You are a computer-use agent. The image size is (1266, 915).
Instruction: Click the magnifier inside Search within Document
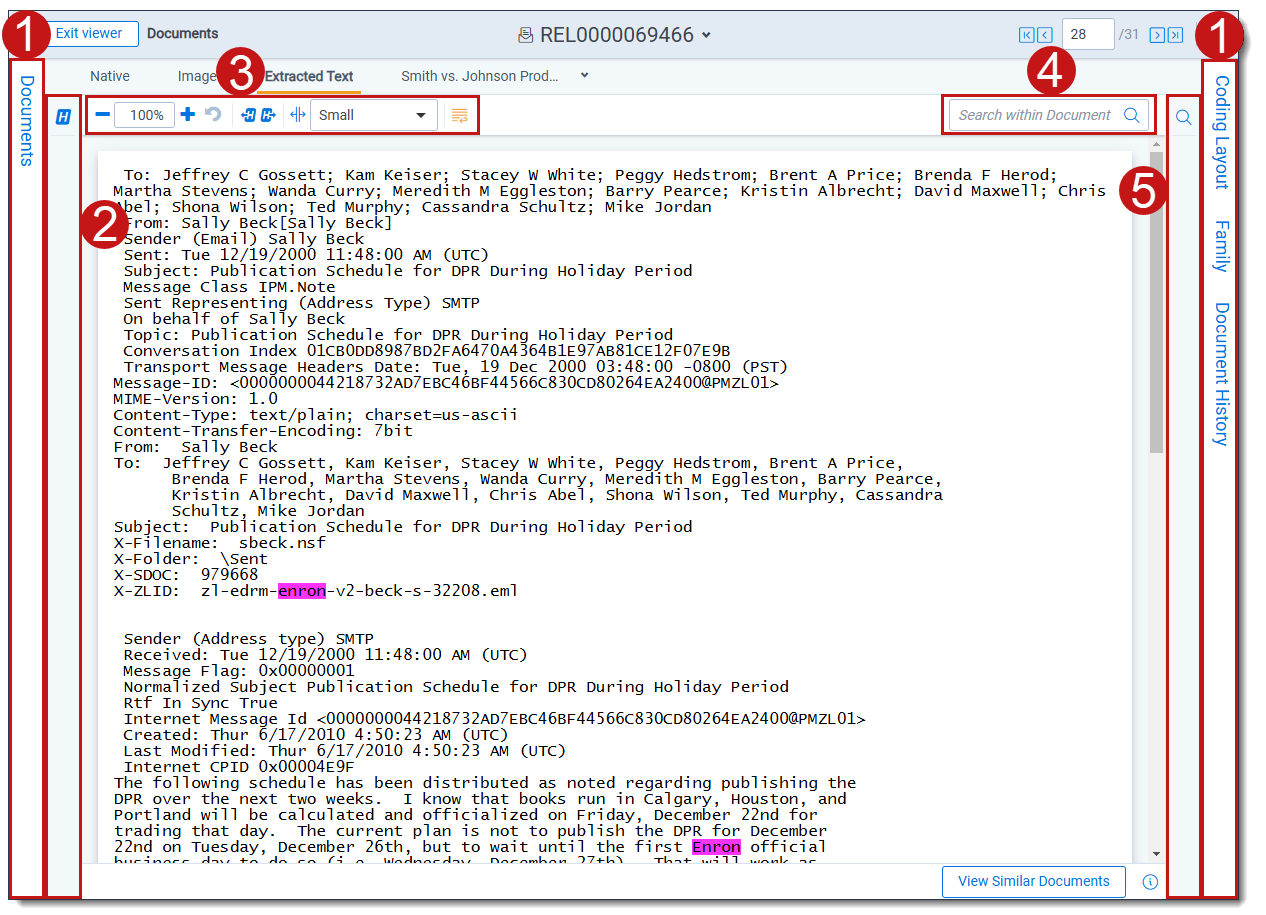tap(1131, 115)
